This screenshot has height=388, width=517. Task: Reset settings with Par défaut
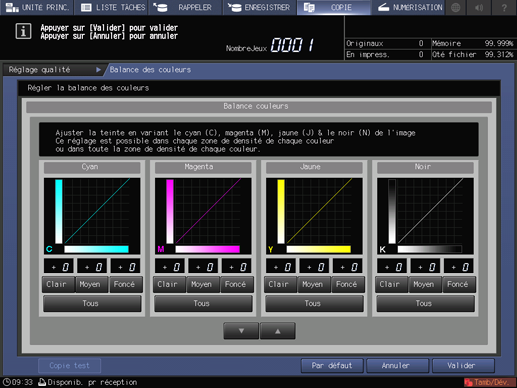pos(332,366)
